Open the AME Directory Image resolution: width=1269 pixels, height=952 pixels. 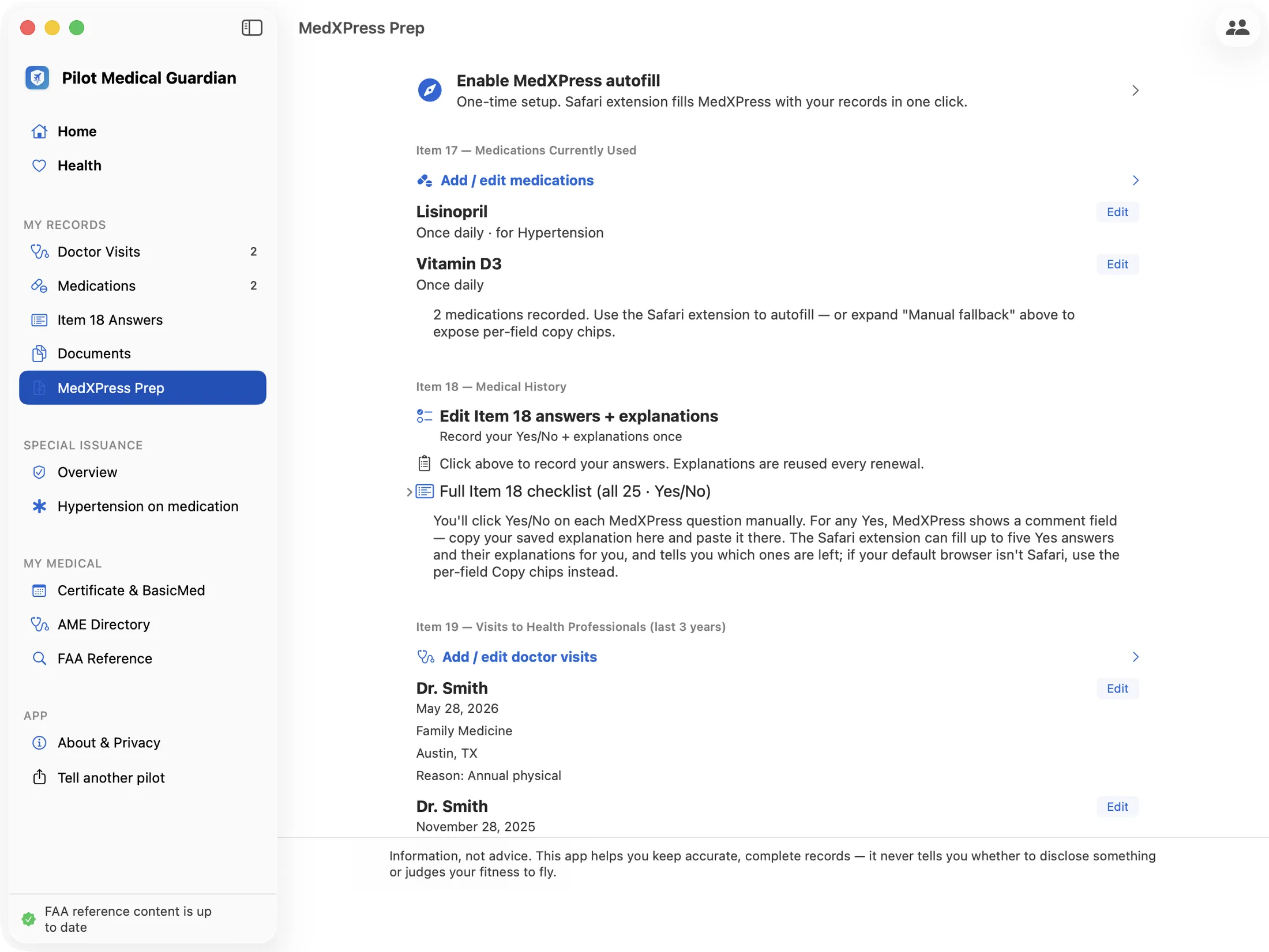click(142, 624)
